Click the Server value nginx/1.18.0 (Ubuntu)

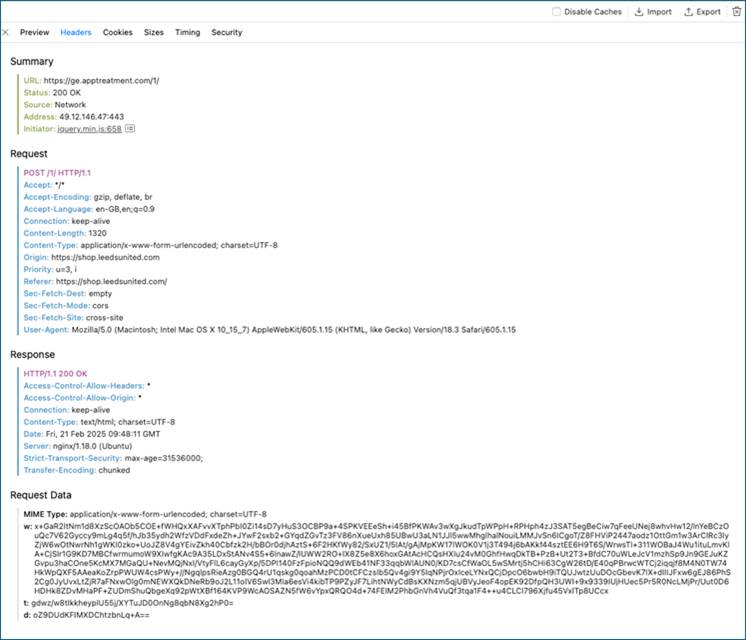pos(92,446)
